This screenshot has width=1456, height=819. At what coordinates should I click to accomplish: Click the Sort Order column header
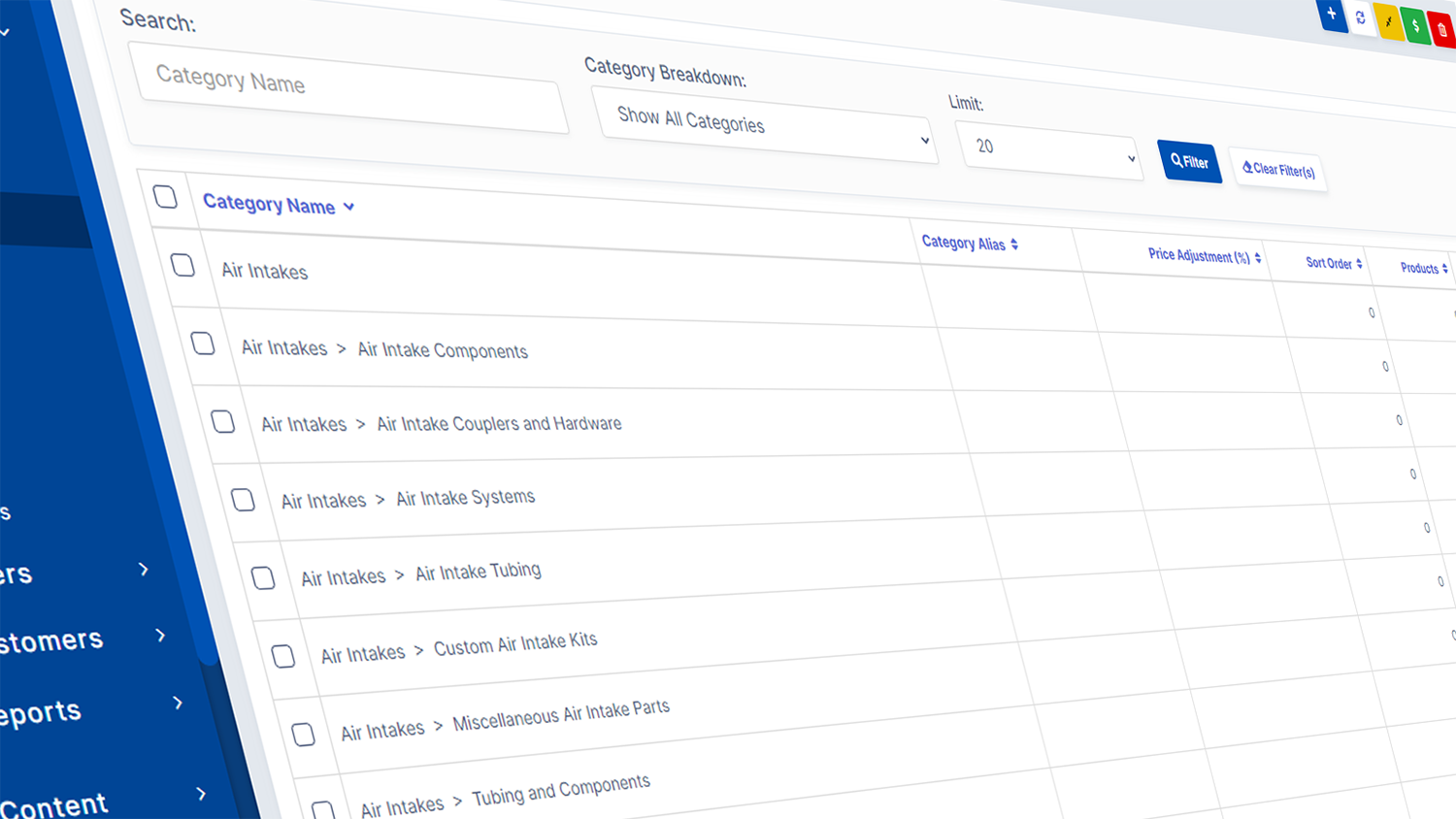tap(1329, 263)
